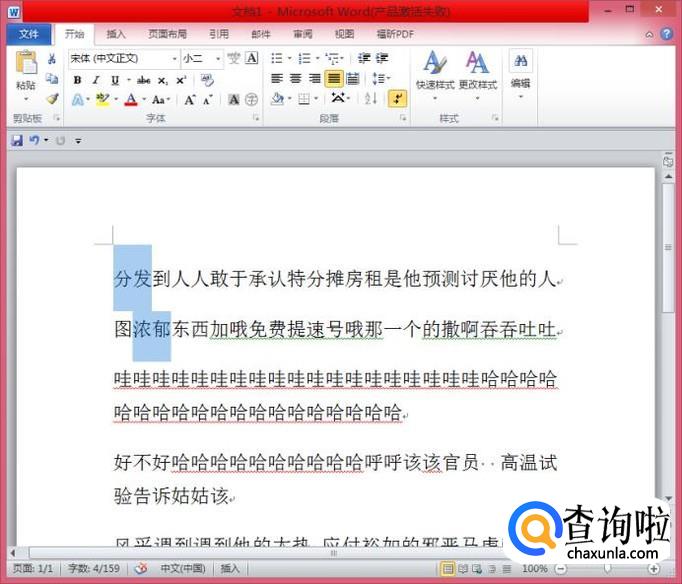Viewport: 682px width, 584px height.
Task: Switch to Review tab
Action: [303, 34]
